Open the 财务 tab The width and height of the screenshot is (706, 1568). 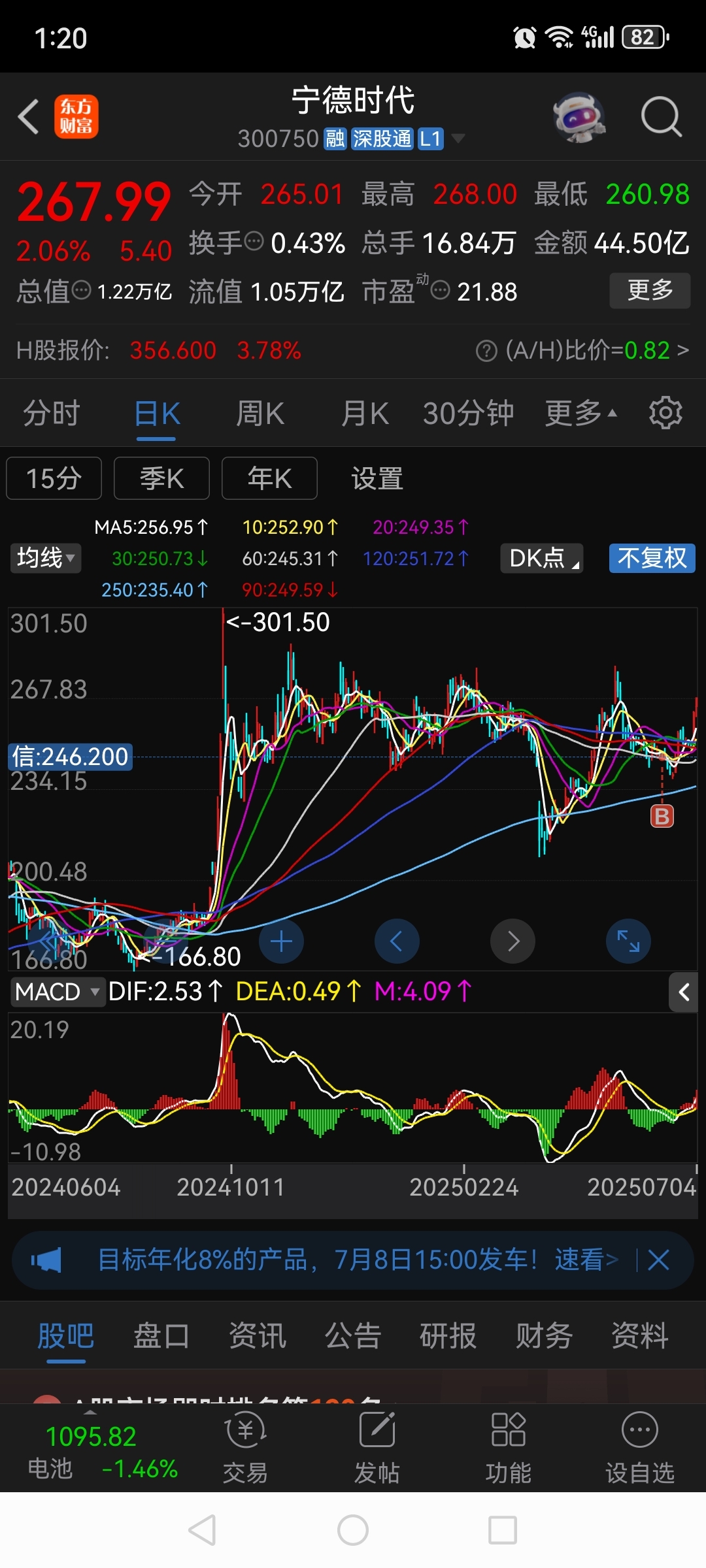tap(545, 1335)
